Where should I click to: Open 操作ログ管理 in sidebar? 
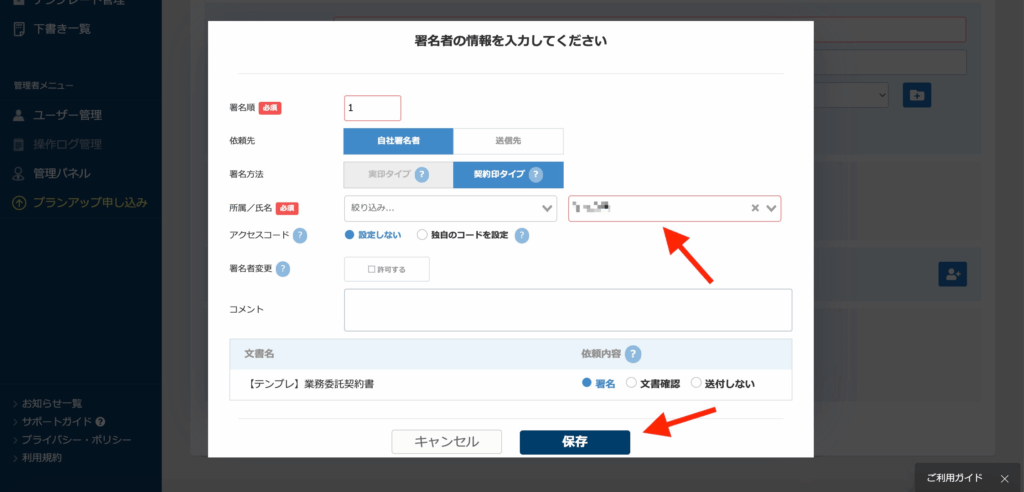[67, 144]
